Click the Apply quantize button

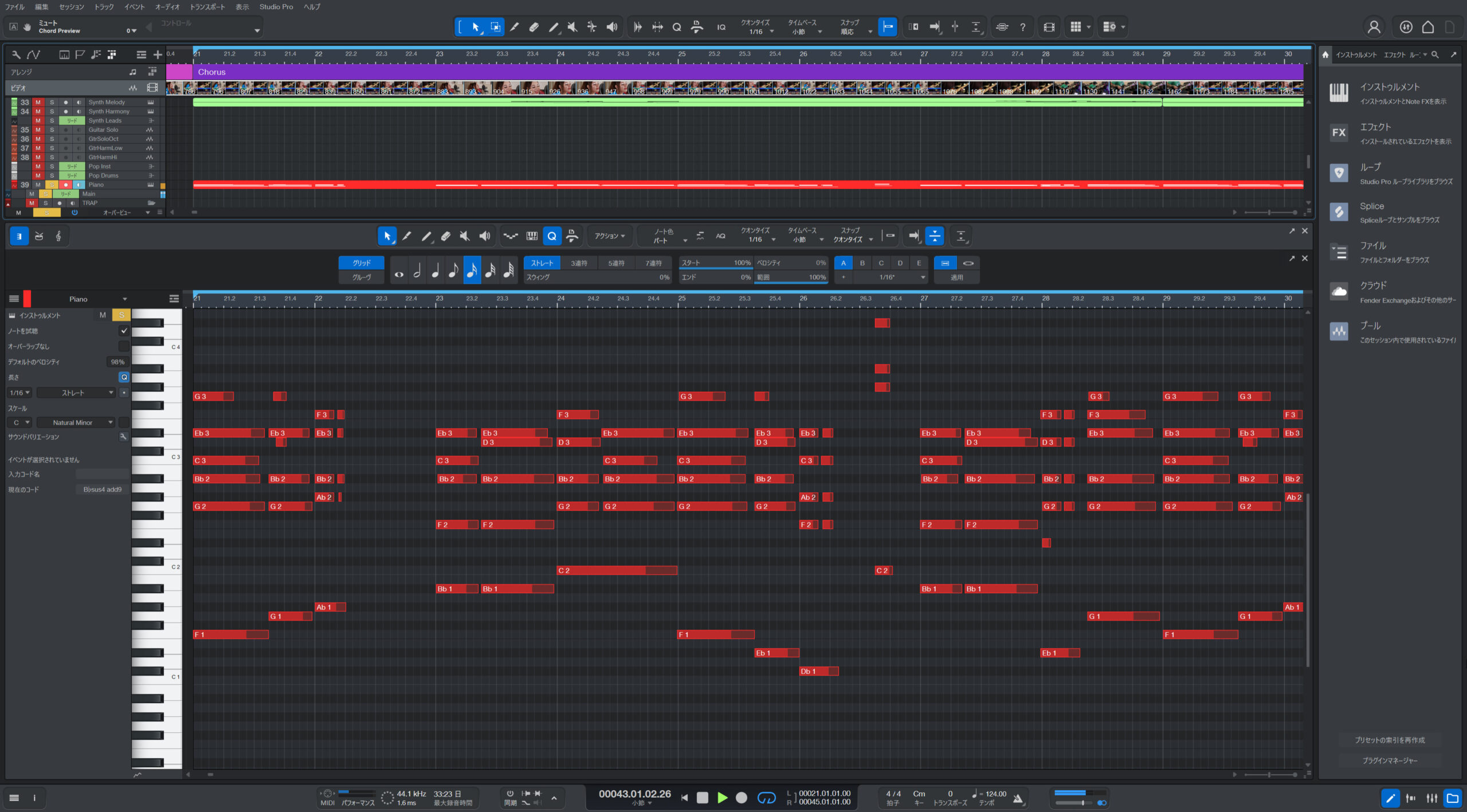(956, 277)
